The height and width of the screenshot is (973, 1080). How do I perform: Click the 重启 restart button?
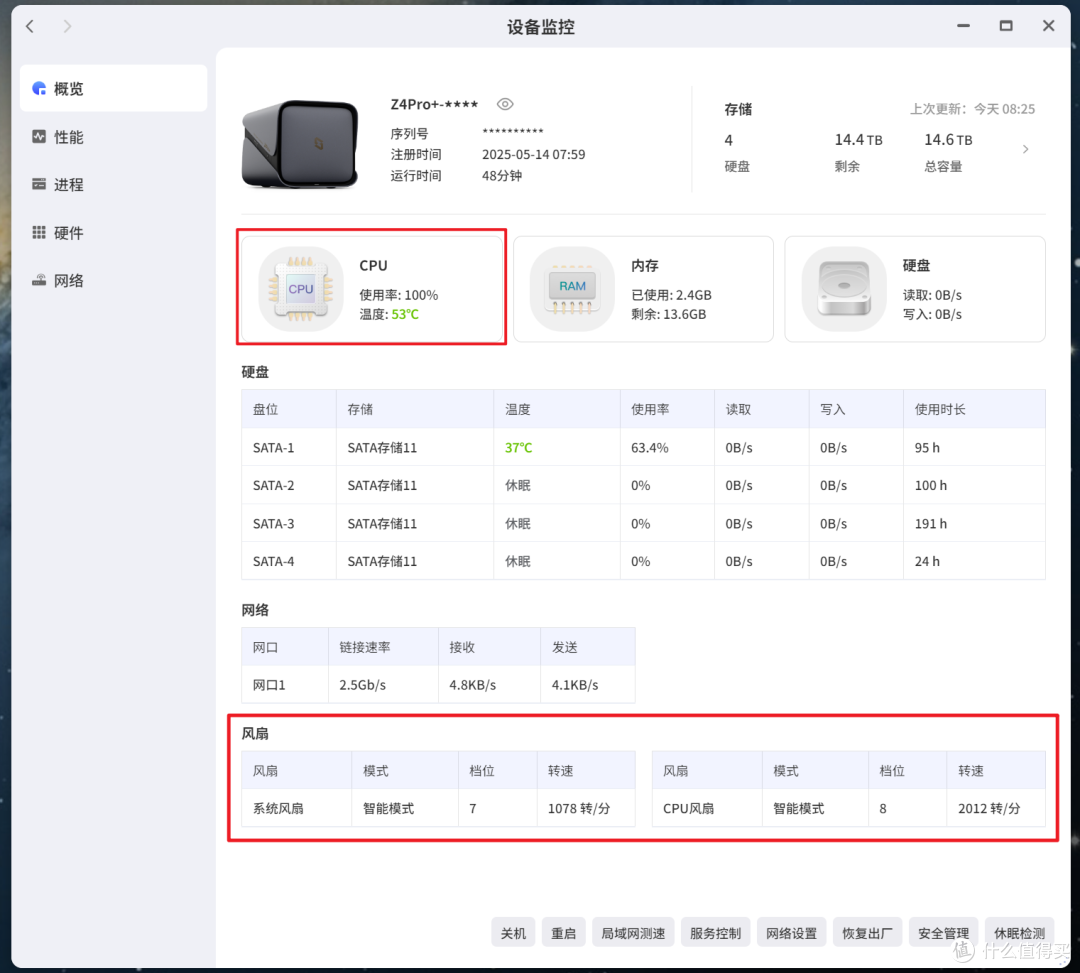[563, 933]
